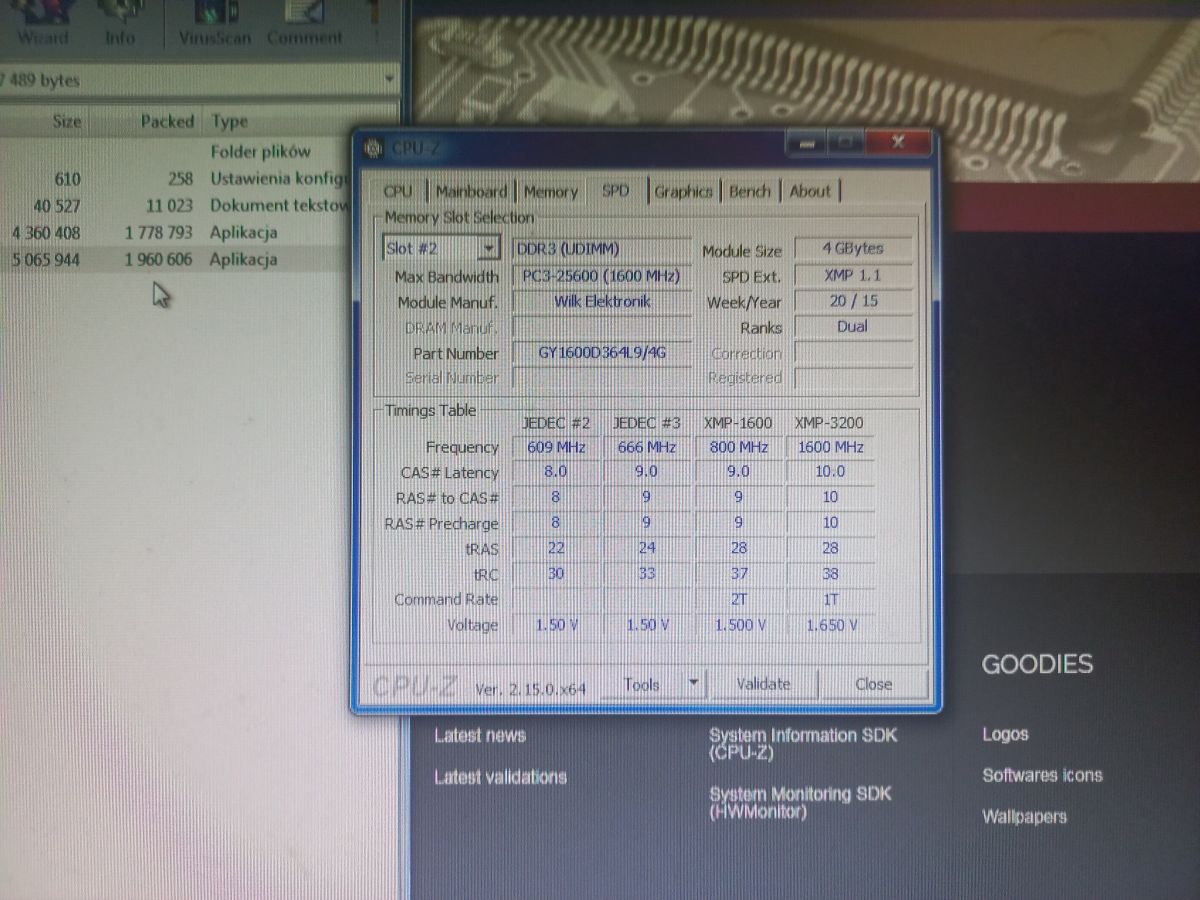Open System Information SDK (CPU-Z) link
Viewport: 1200px width, 900px height.
(x=803, y=744)
